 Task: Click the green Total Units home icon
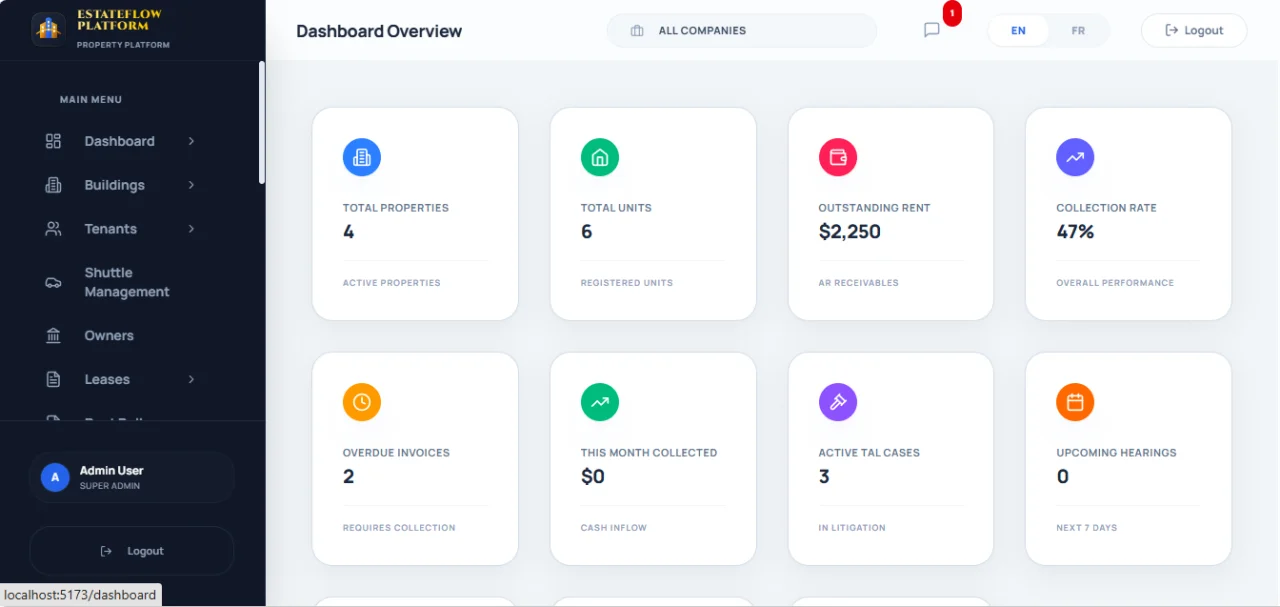(600, 157)
